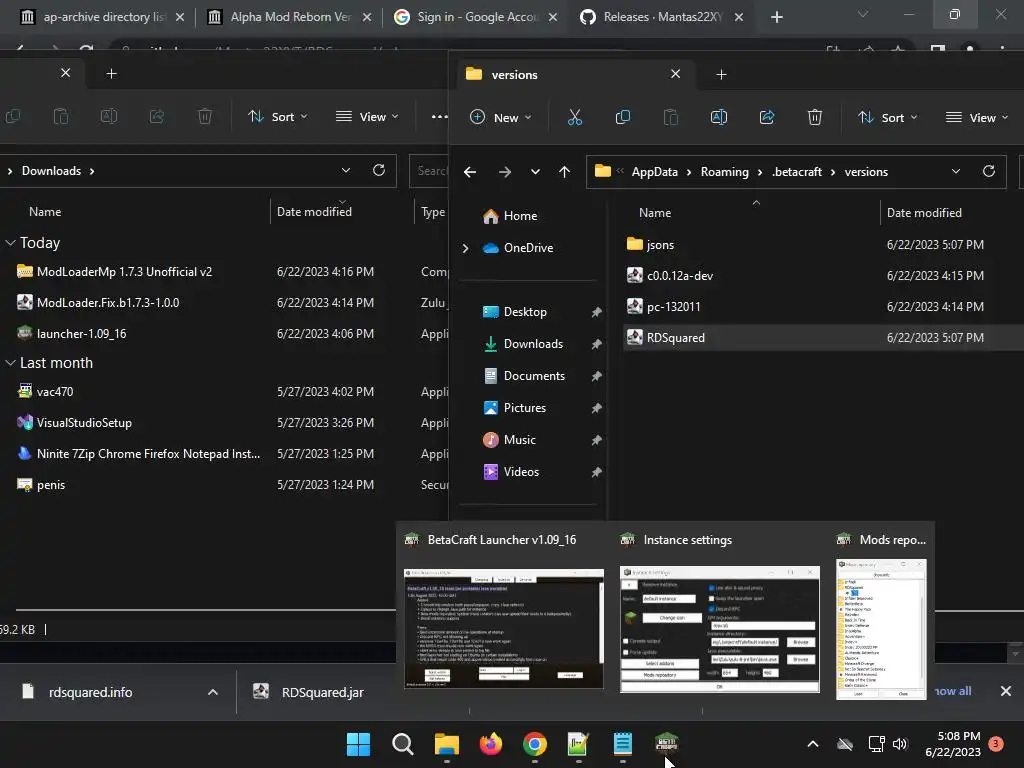Go up one folder in versions window

click(x=564, y=172)
